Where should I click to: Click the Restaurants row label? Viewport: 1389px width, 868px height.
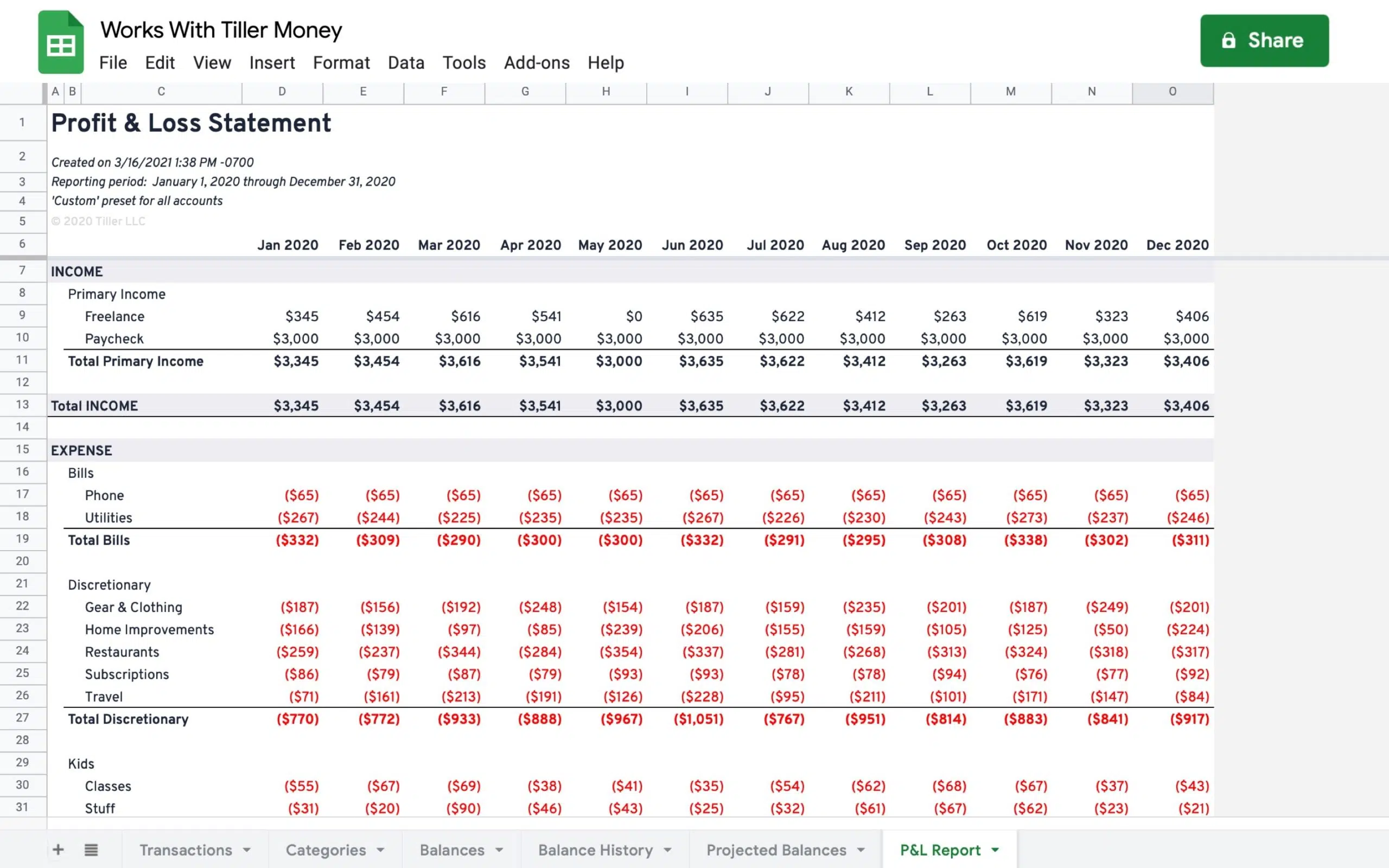click(x=122, y=652)
